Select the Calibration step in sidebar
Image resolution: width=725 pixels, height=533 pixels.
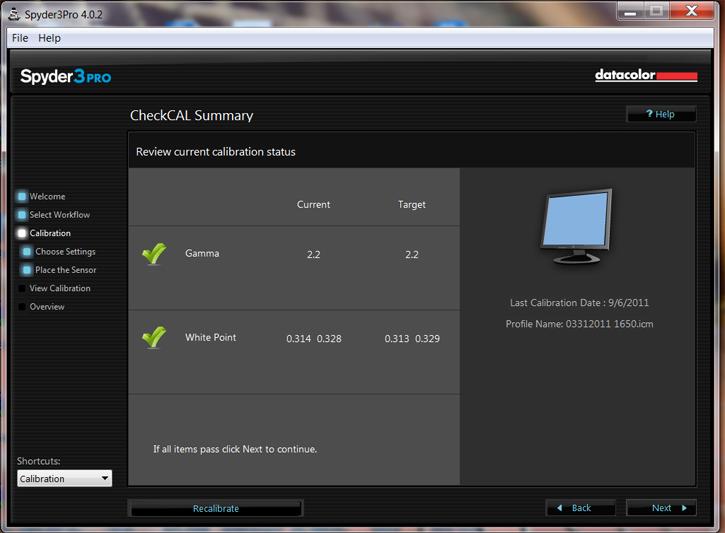click(x=50, y=233)
